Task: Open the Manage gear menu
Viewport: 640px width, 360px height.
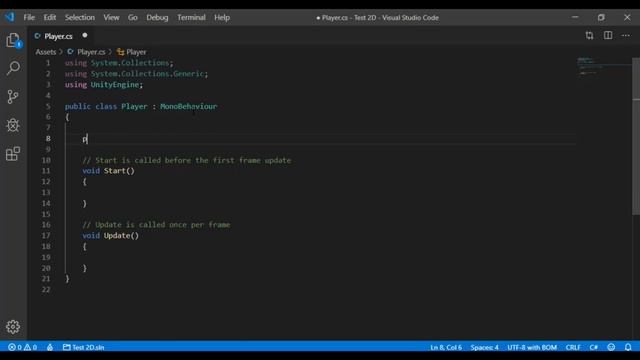Action: [x=13, y=327]
